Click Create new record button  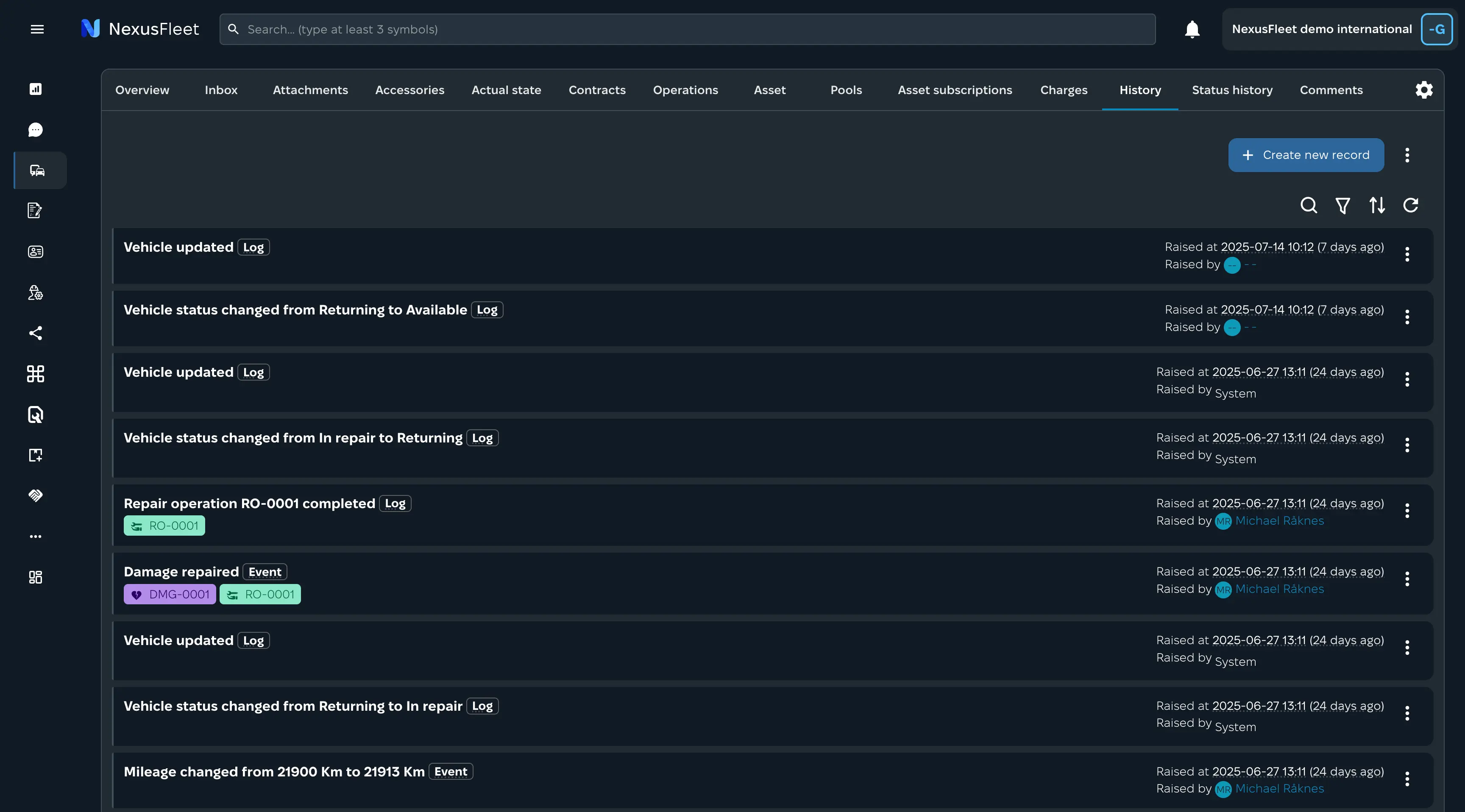tap(1306, 155)
